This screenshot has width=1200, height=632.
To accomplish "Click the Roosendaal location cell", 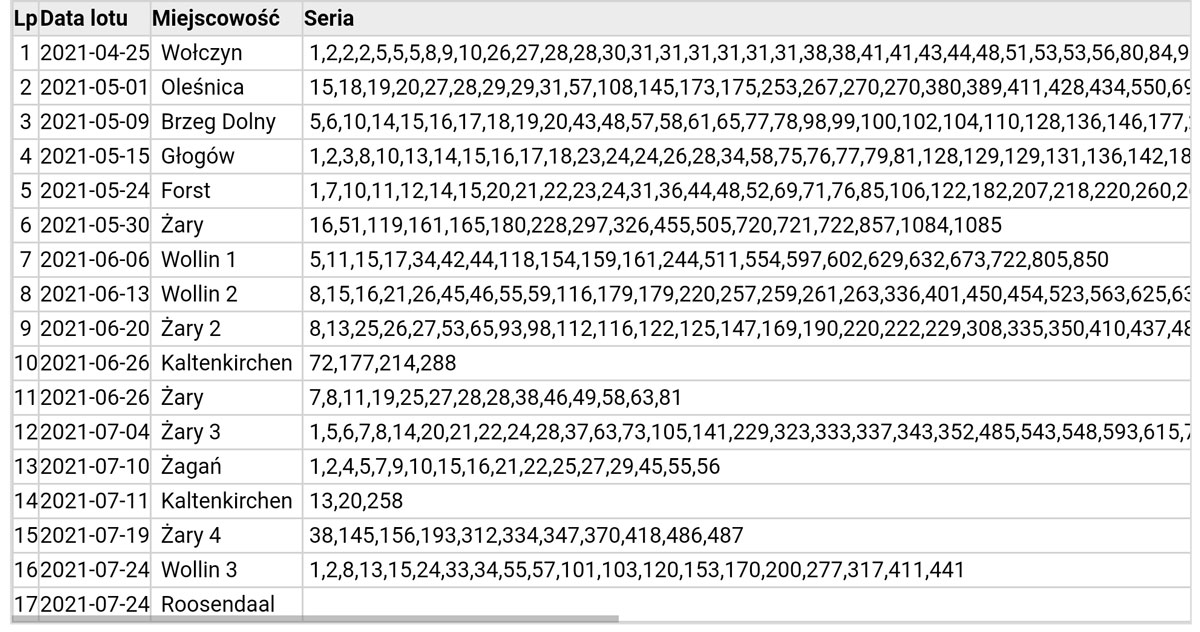I will point(217,604).
